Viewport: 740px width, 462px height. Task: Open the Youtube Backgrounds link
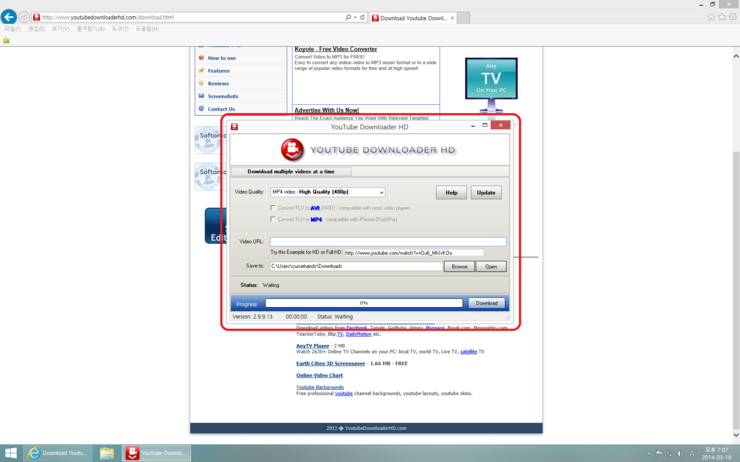(x=320, y=387)
